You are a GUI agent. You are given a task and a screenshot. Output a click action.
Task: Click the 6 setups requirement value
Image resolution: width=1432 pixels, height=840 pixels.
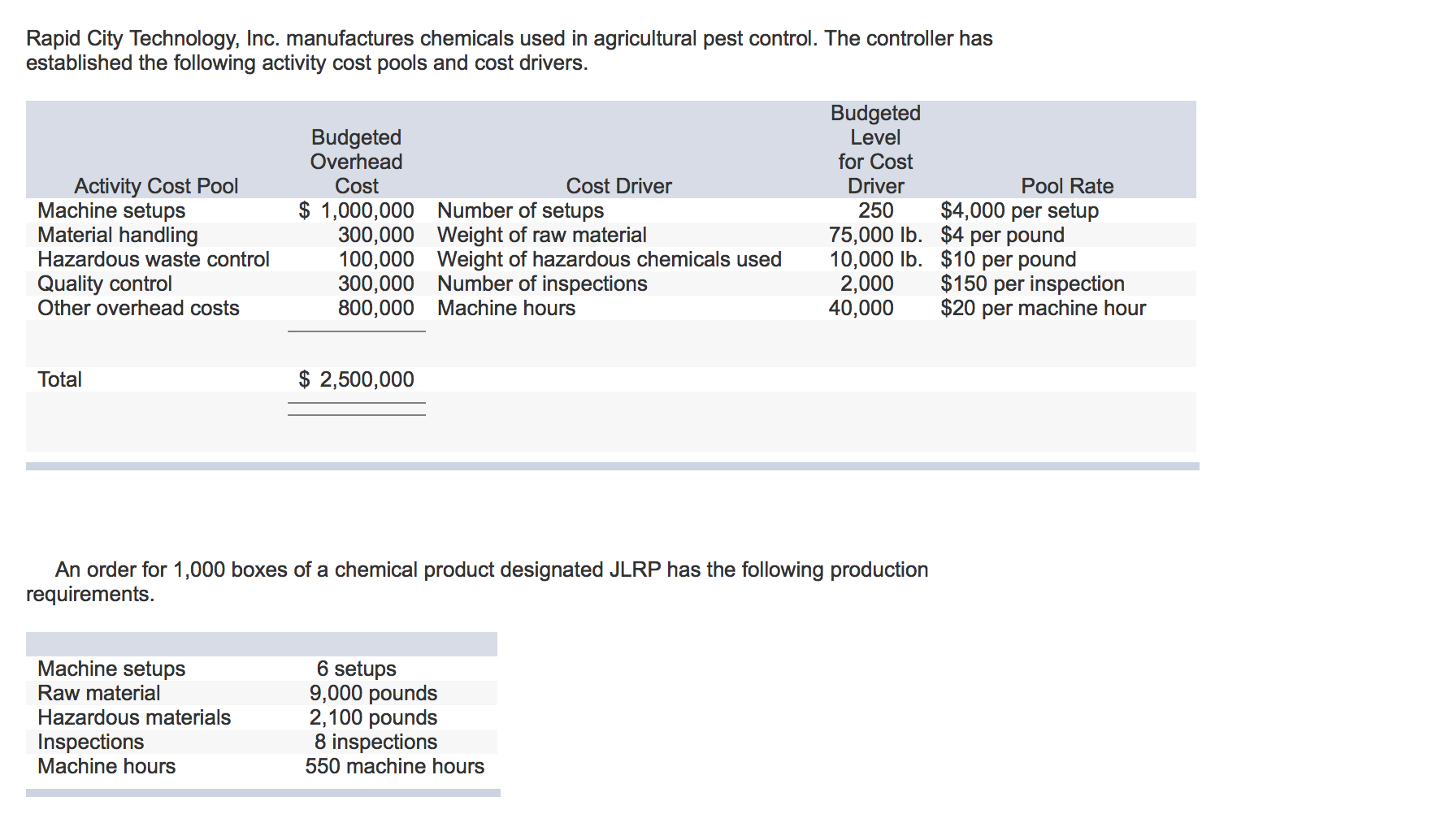coord(356,669)
